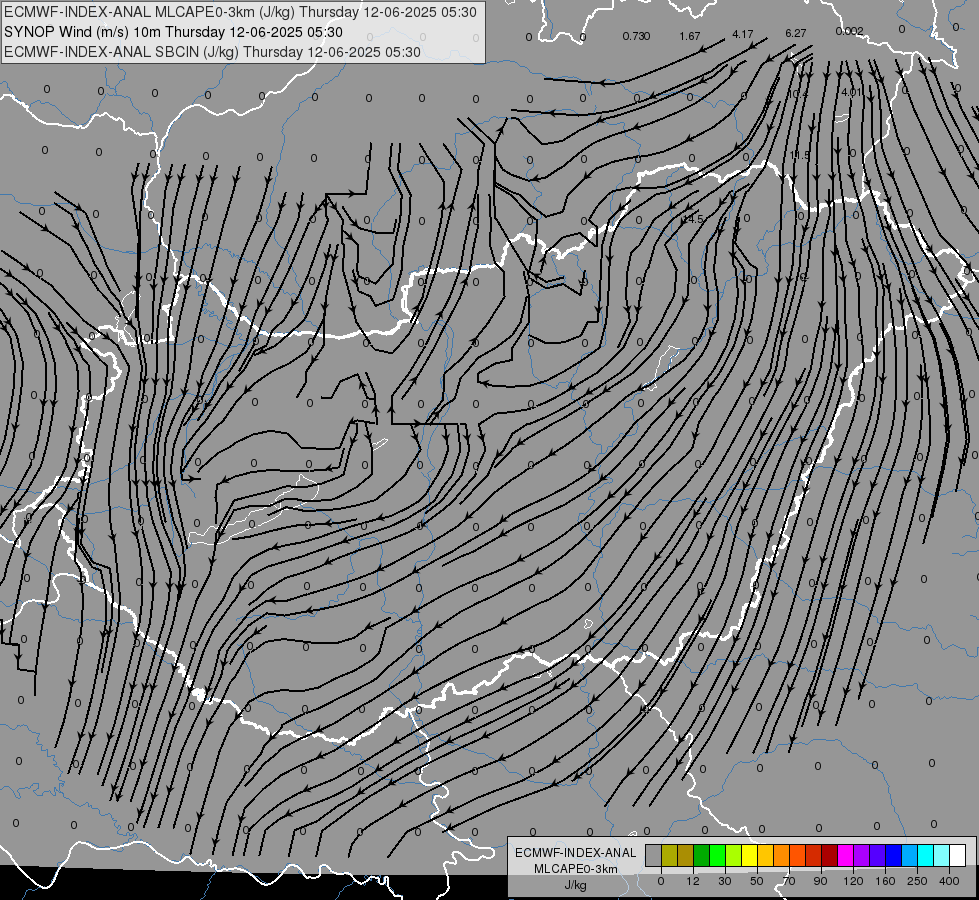Click the legend tick label 50
Viewport: 979px width, 900px height.
757,881
